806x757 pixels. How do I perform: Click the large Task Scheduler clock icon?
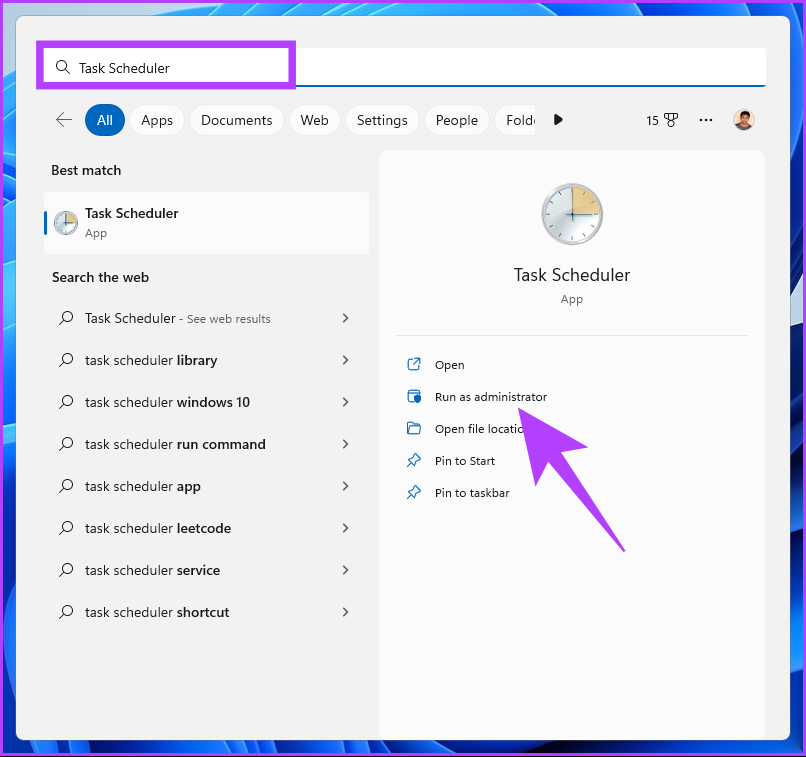pyautogui.click(x=572, y=214)
